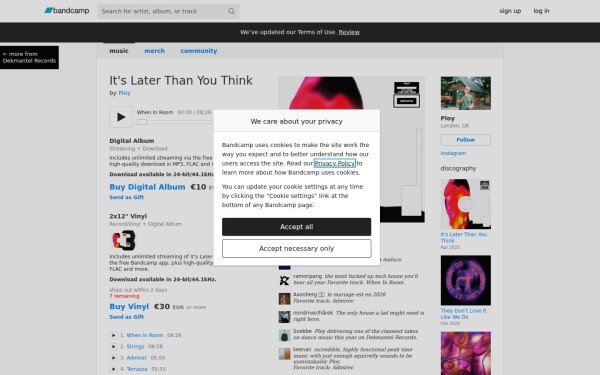Open the When In Room track link
This screenshot has height=375, width=600.
click(145, 335)
